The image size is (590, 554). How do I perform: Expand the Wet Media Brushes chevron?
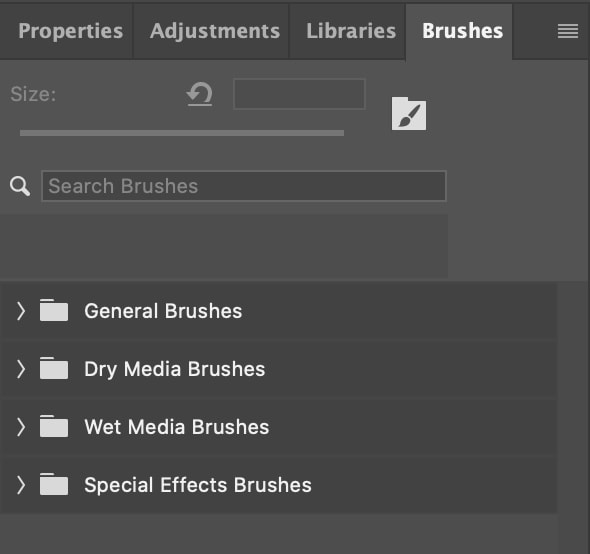21,427
